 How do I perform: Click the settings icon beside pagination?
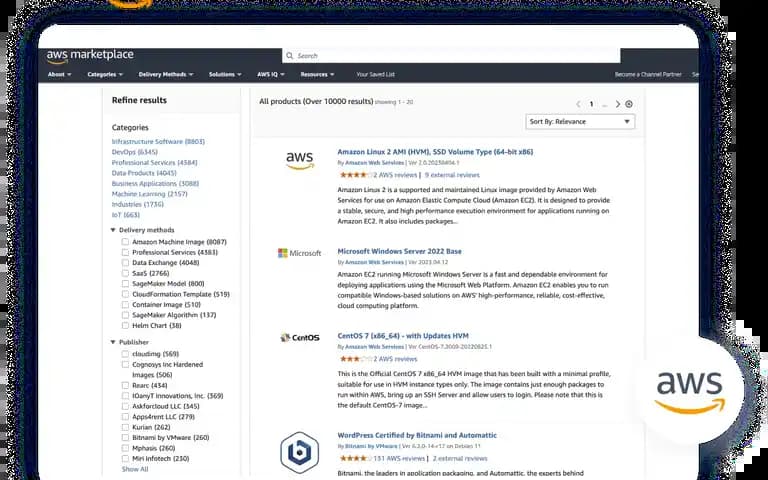(x=629, y=104)
